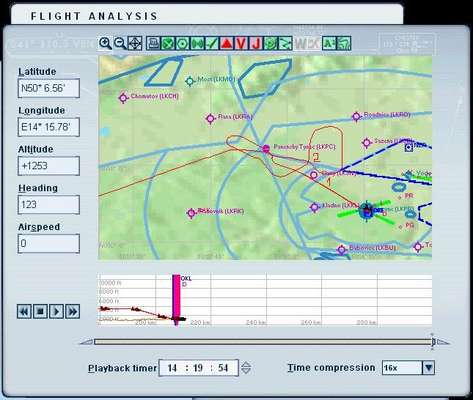Open Time compression dropdown
473x400 pixels.
pyautogui.click(x=429, y=368)
